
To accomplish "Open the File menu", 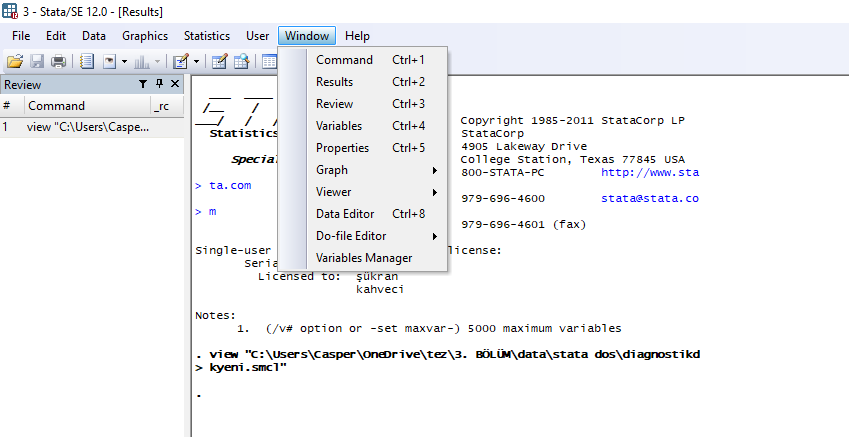I will (x=21, y=36).
